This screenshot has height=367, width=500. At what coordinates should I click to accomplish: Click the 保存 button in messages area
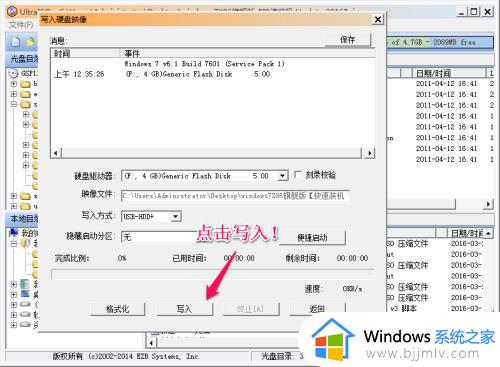click(x=348, y=40)
